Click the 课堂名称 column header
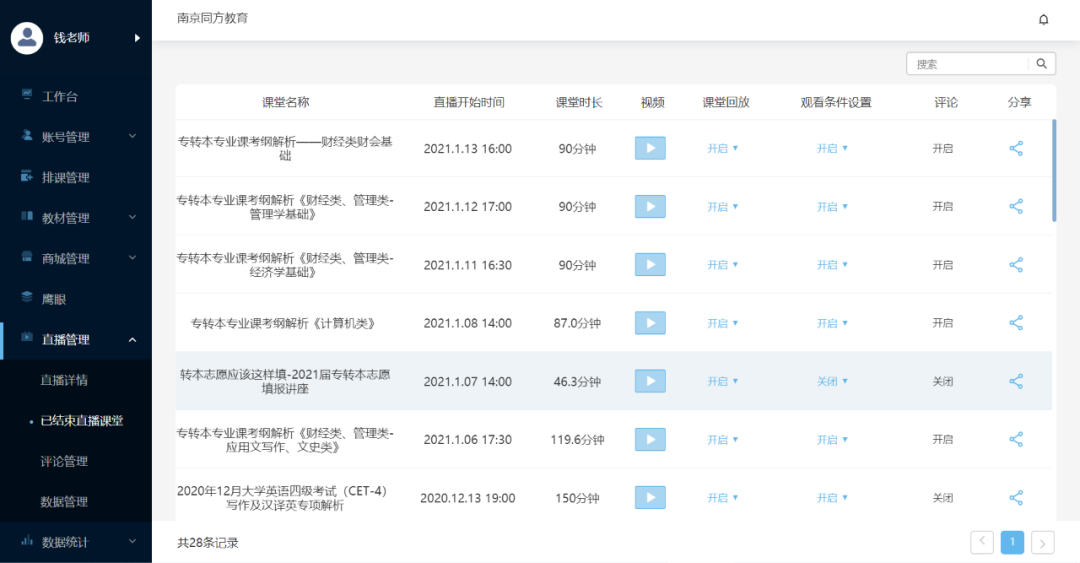Image resolution: width=1080 pixels, height=563 pixels. click(x=285, y=102)
